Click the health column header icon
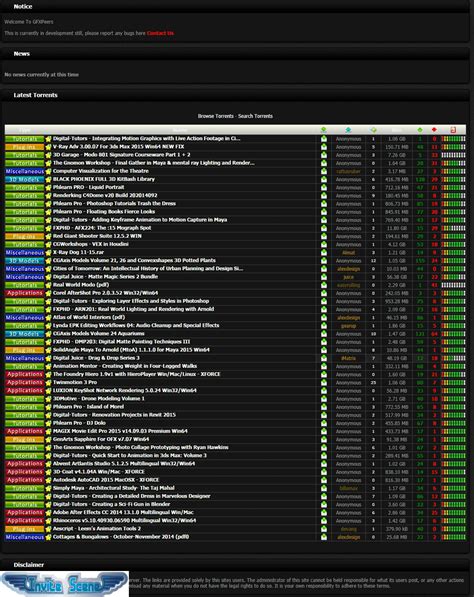This screenshot has width=474, height=597. (x=453, y=130)
